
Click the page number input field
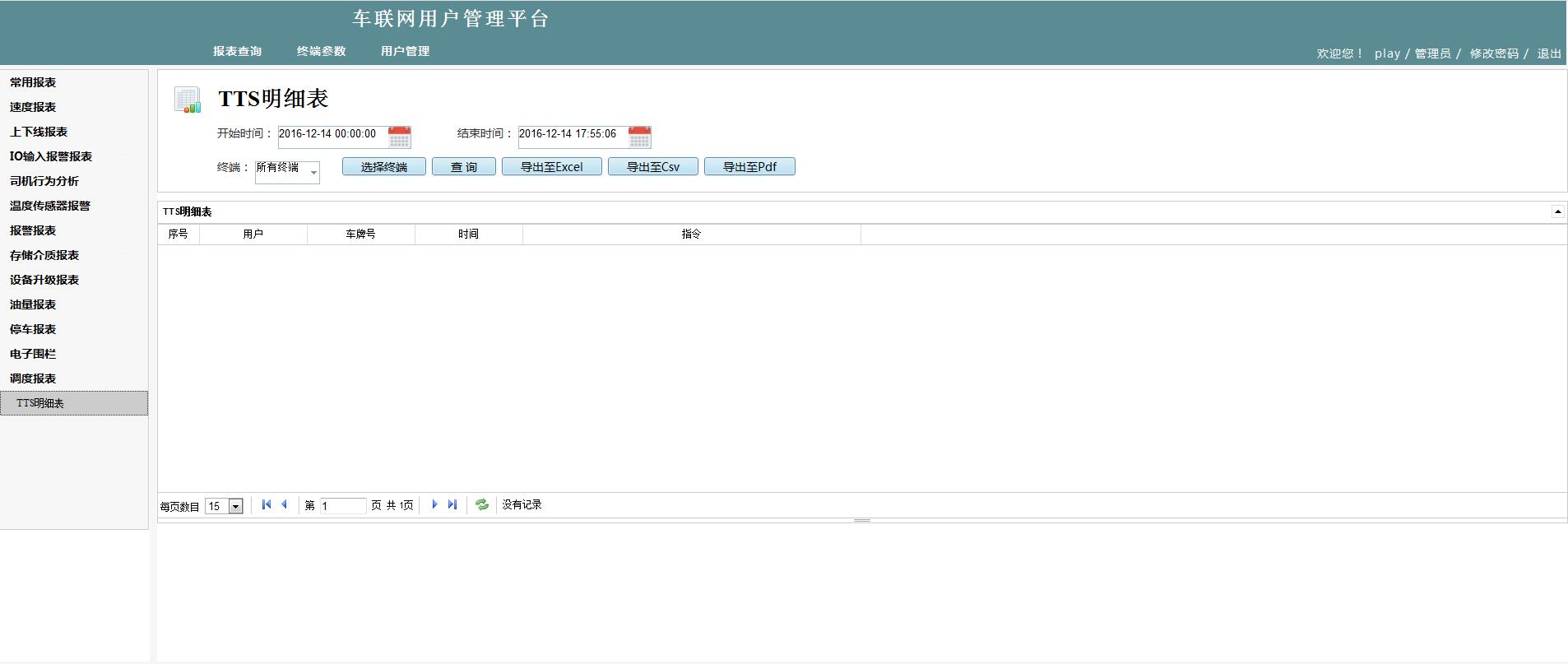pos(342,506)
